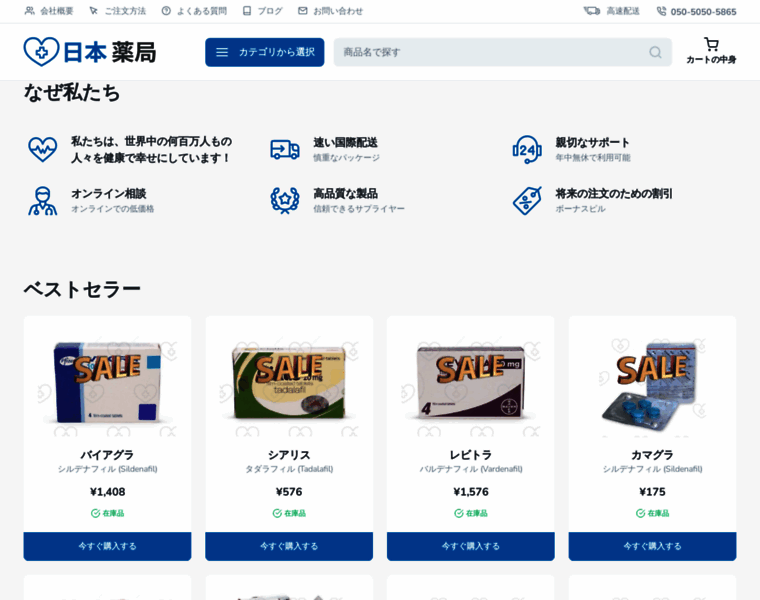760x600 pixels.
Task: Click the カートの中身 label
Action: tap(711, 60)
